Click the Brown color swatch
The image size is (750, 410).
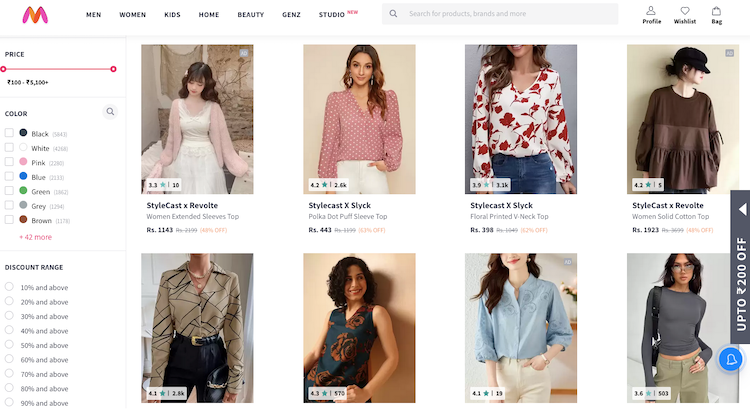[x=23, y=219]
